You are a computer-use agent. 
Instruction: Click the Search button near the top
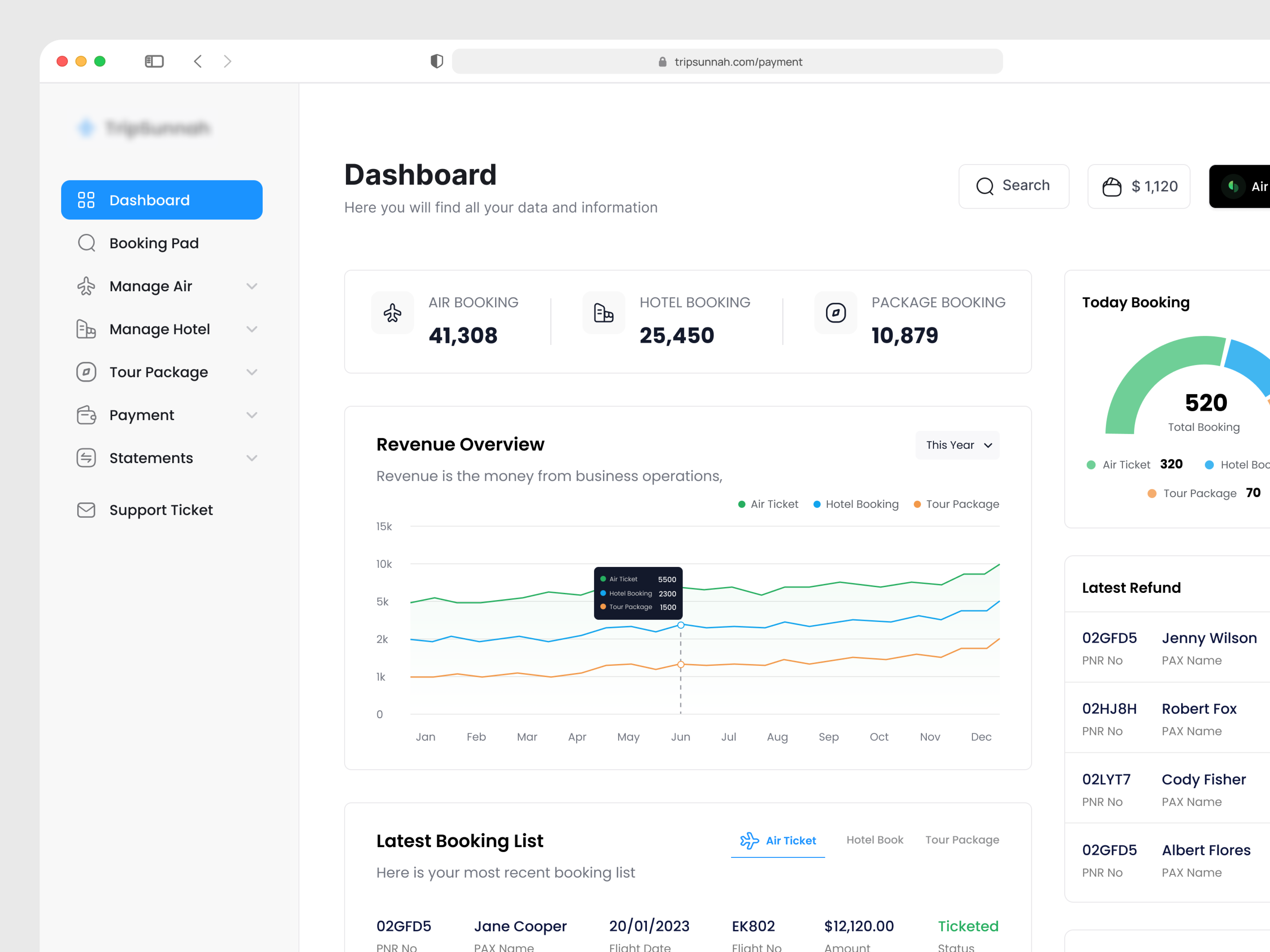pyautogui.click(x=1014, y=186)
